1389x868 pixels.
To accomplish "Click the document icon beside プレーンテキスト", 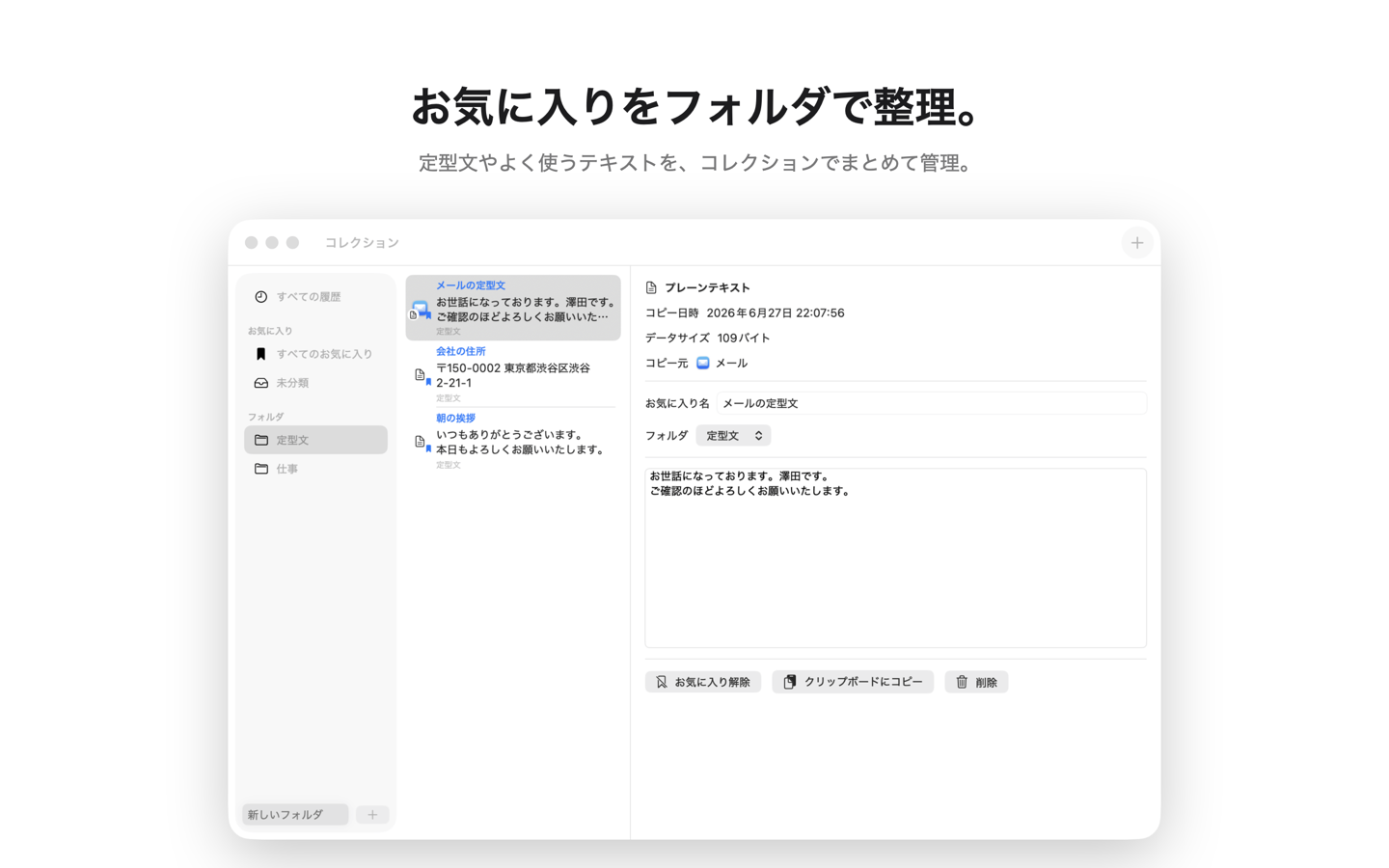I will [651, 287].
